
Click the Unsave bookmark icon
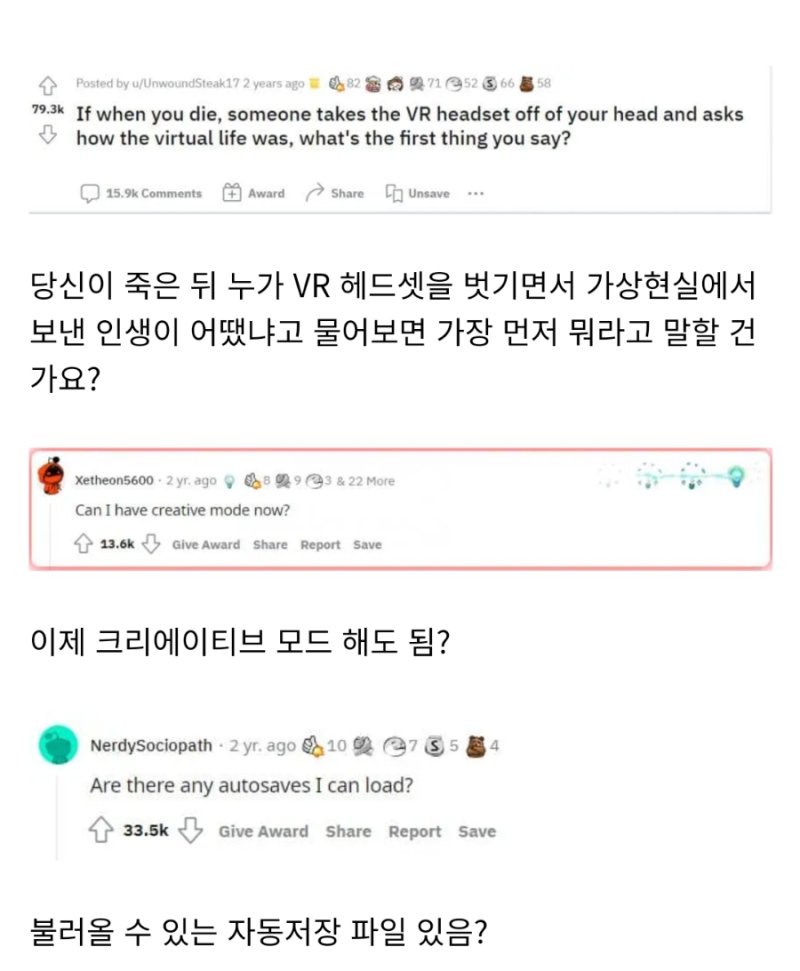pyautogui.click(x=394, y=193)
